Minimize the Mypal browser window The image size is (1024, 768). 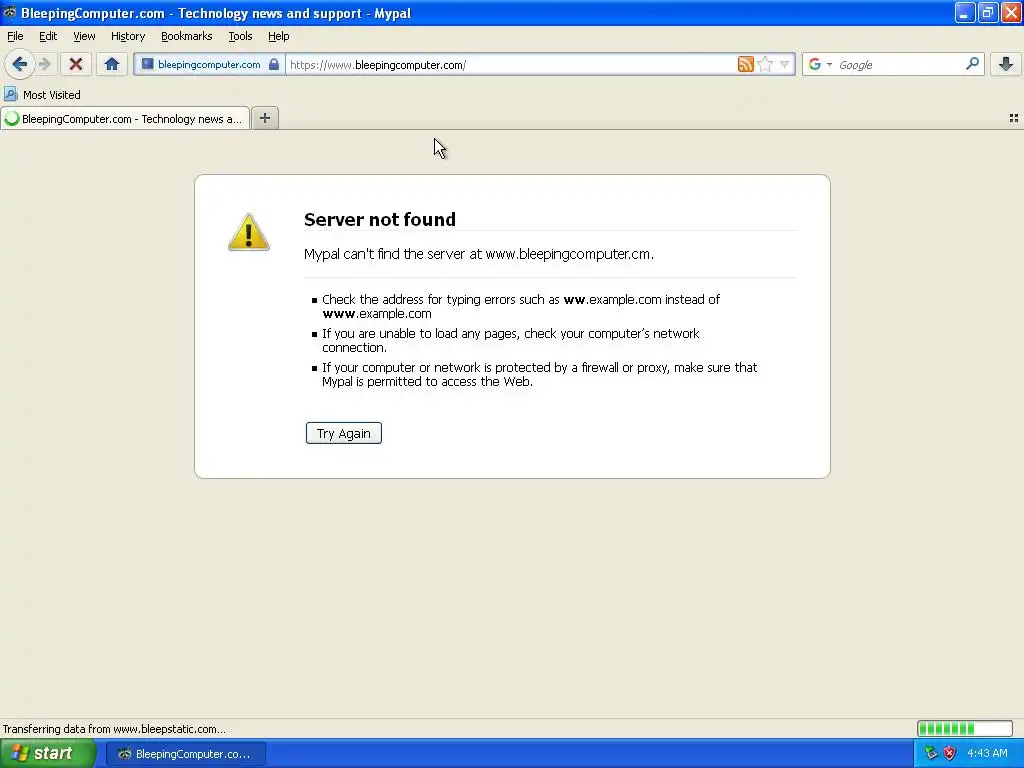click(964, 12)
